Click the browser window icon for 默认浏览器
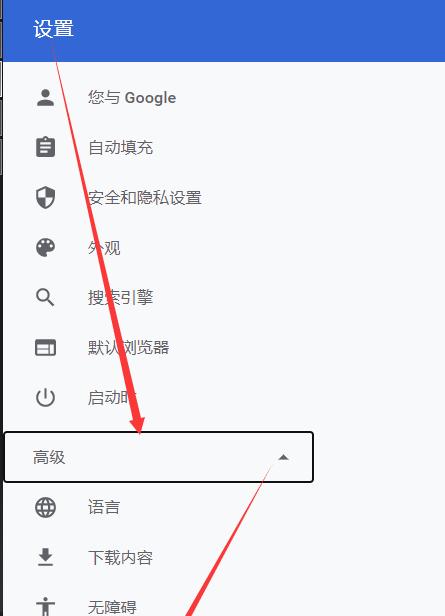Viewport: 445px width, 616px height. coord(46,348)
